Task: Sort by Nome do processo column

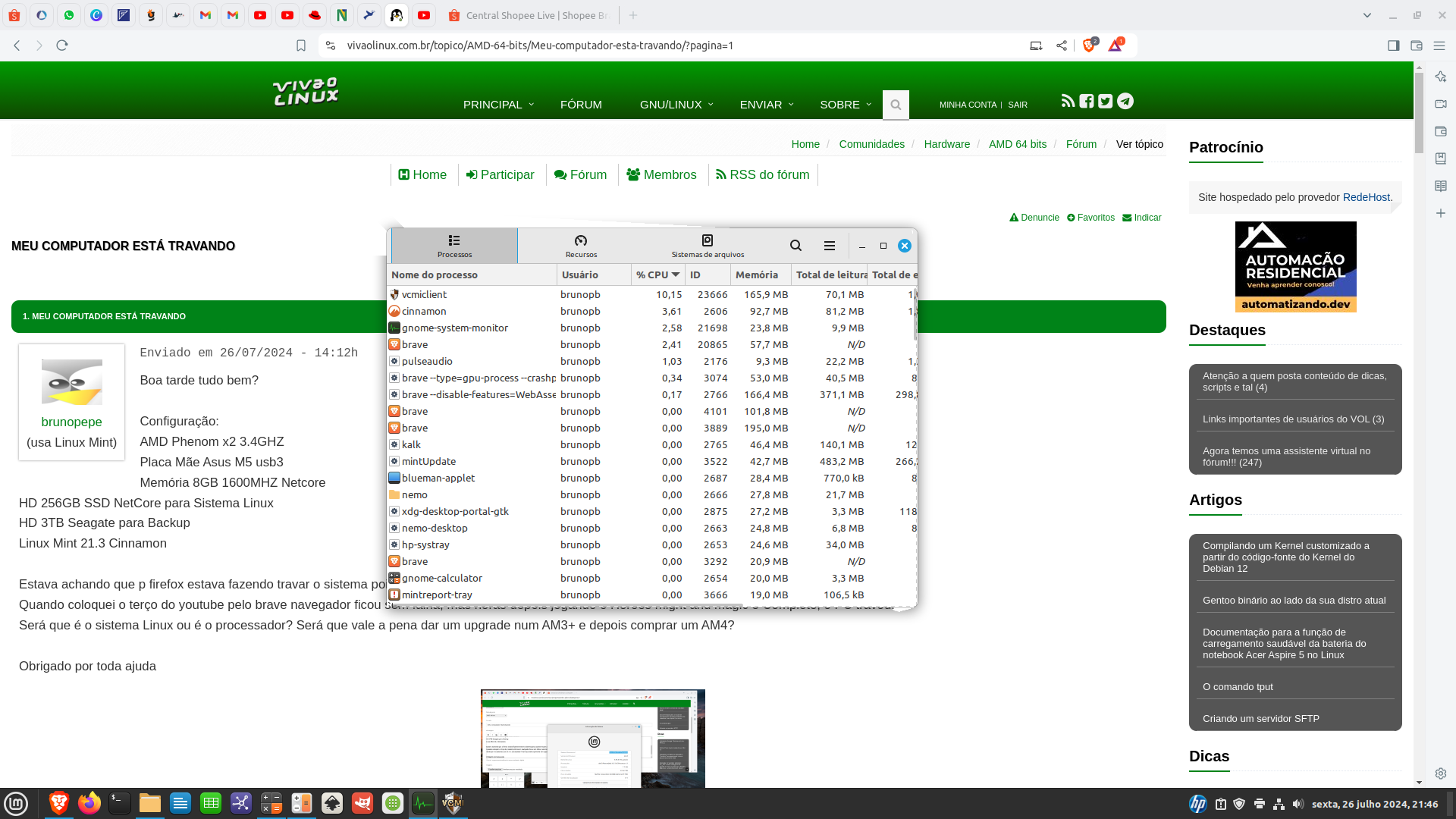Action: click(472, 275)
